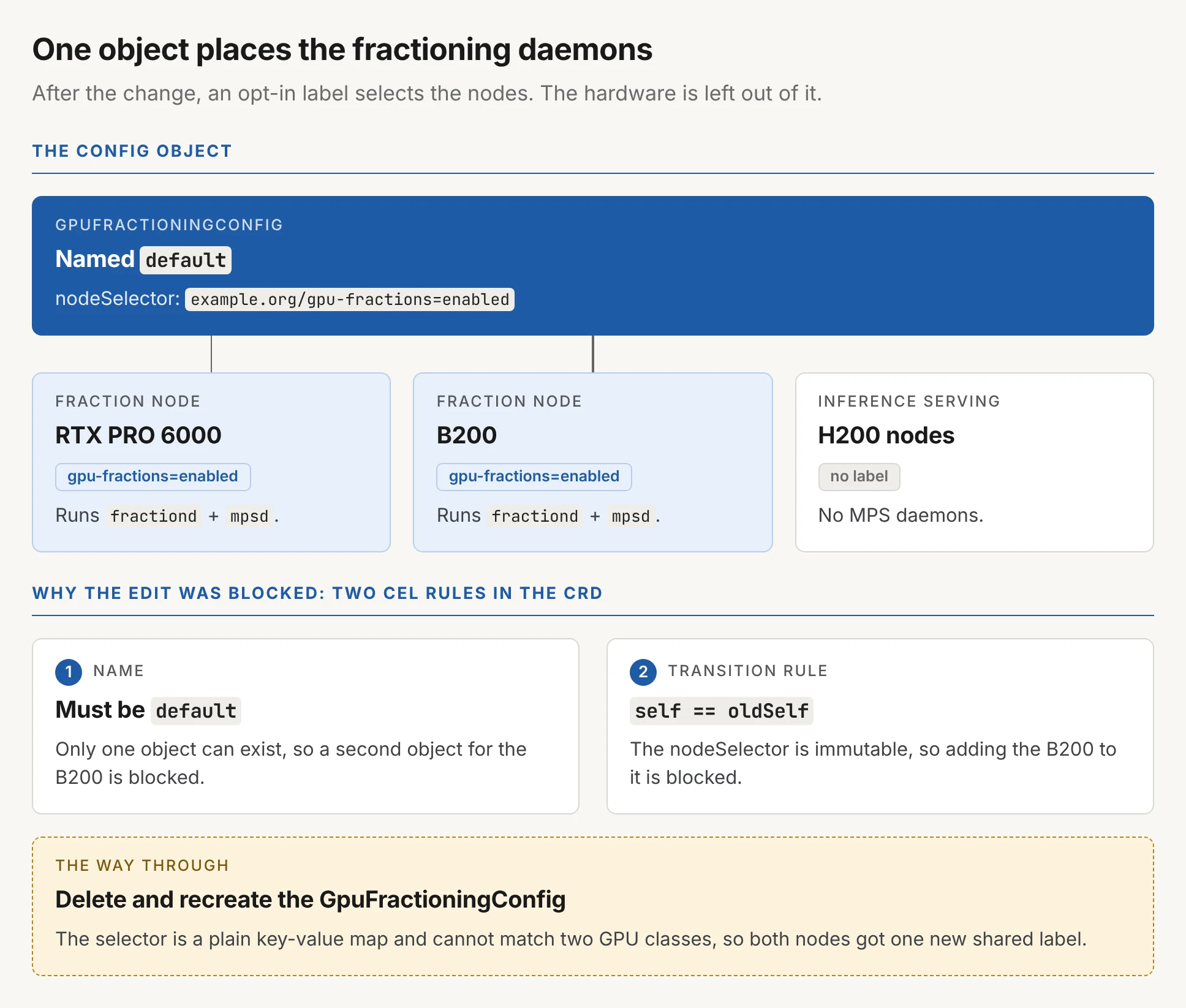
Task: Click the subtitle beginning "After the change"
Action: [x=427, y=93]
